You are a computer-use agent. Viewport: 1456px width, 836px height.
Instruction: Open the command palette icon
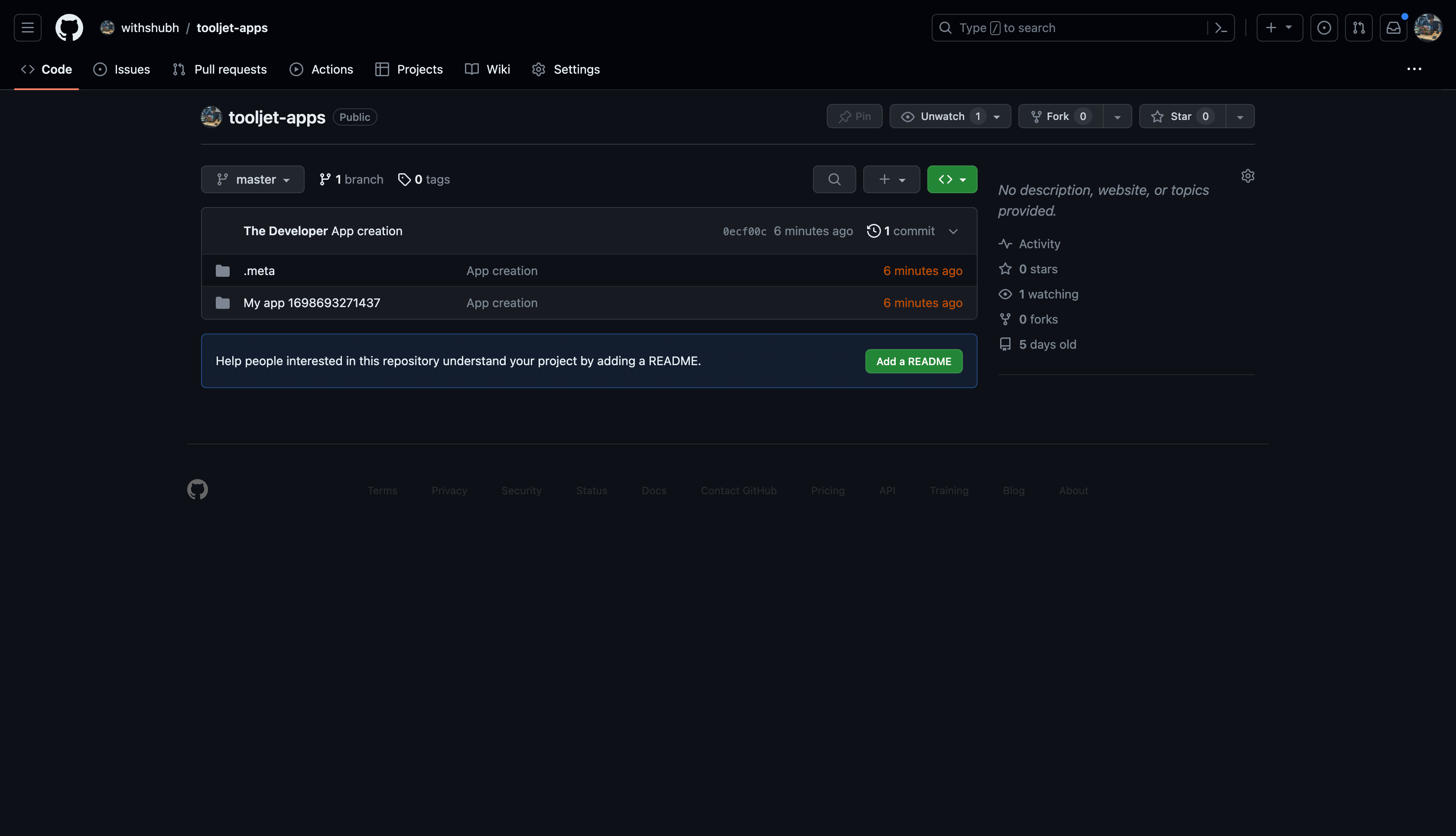1221,28
